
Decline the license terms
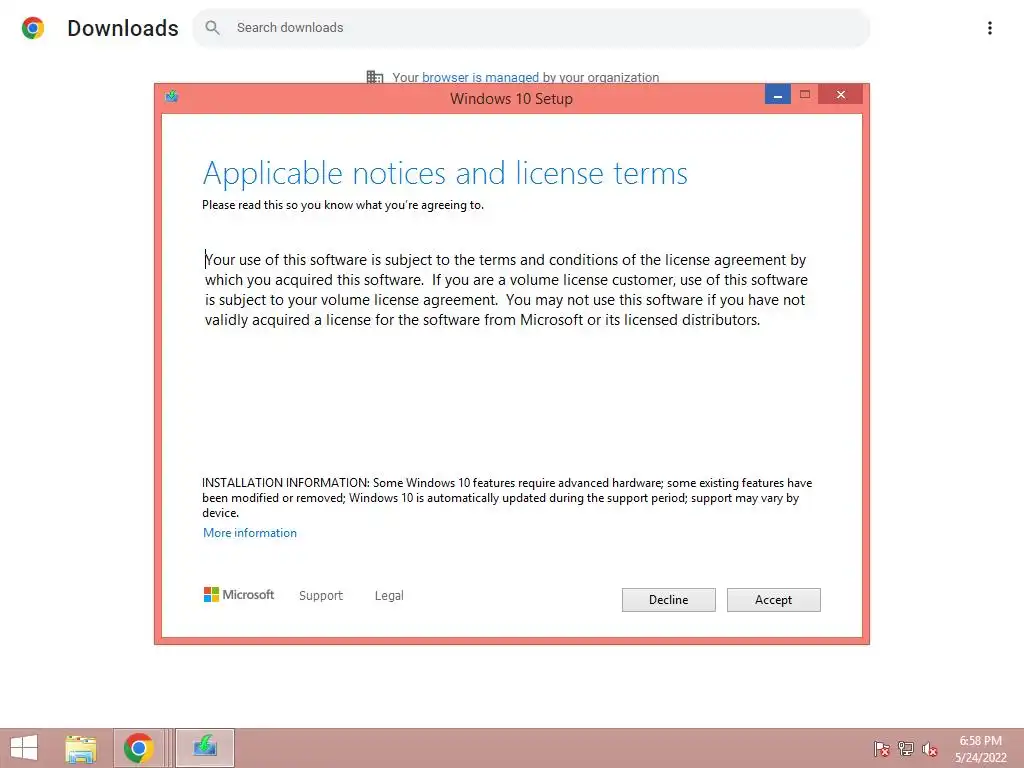(668, 600)
